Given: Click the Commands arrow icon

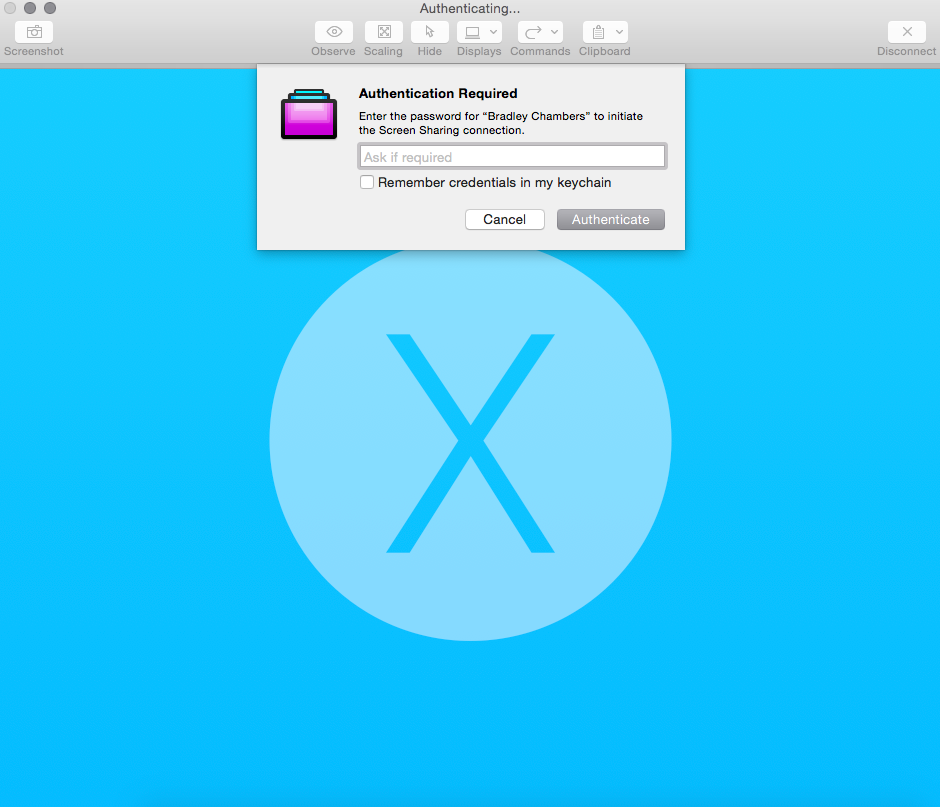Looking at the screenshot, I should point(534,32).
